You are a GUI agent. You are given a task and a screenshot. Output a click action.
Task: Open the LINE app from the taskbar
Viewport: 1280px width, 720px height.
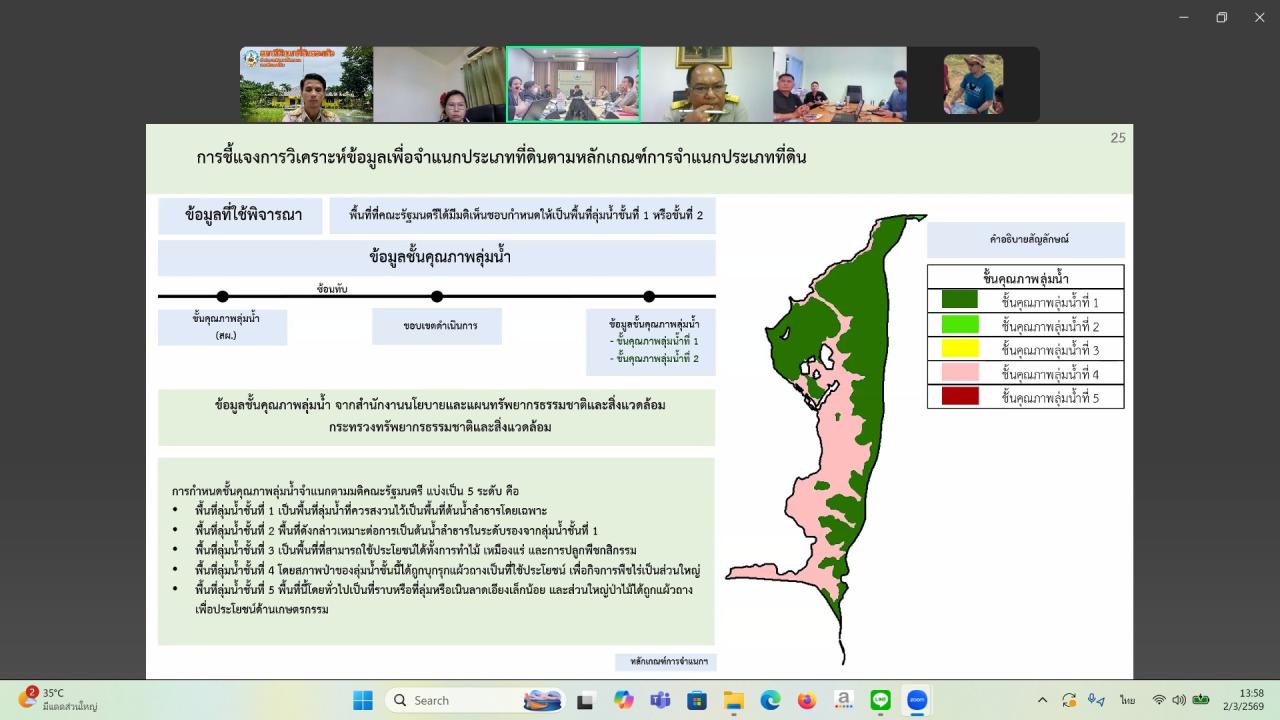coord(881,700)
